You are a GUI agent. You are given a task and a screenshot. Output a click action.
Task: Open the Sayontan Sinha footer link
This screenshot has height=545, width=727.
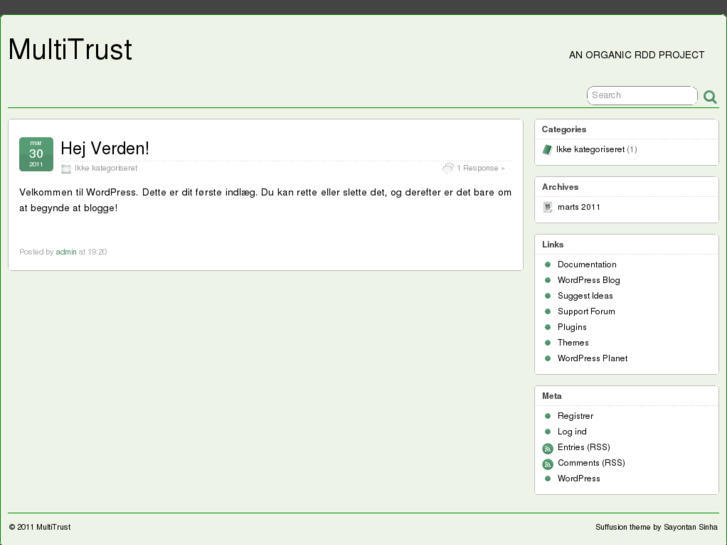coord(690,527)
